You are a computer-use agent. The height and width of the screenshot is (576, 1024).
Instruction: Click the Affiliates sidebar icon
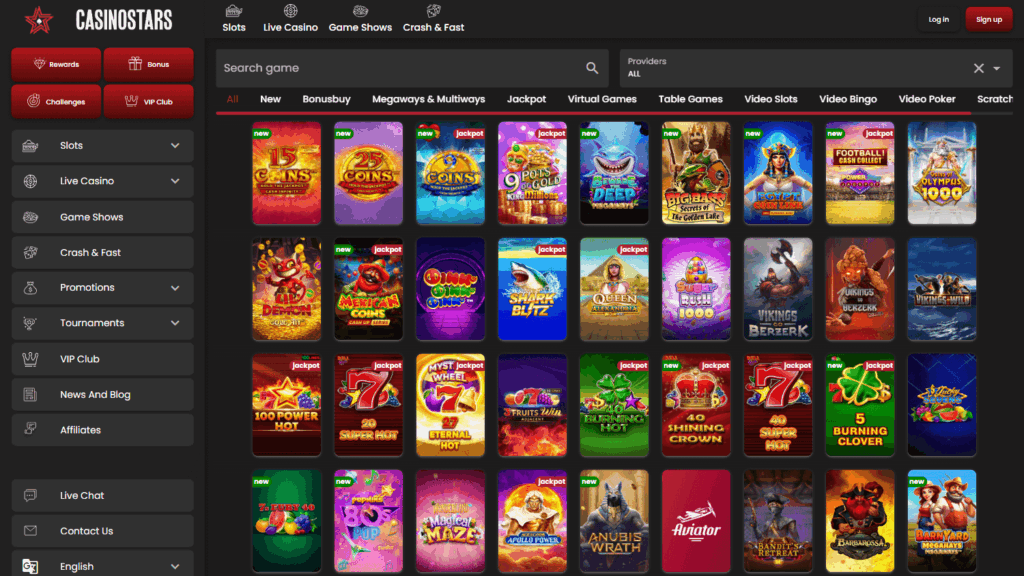click(x=30, y=428)
